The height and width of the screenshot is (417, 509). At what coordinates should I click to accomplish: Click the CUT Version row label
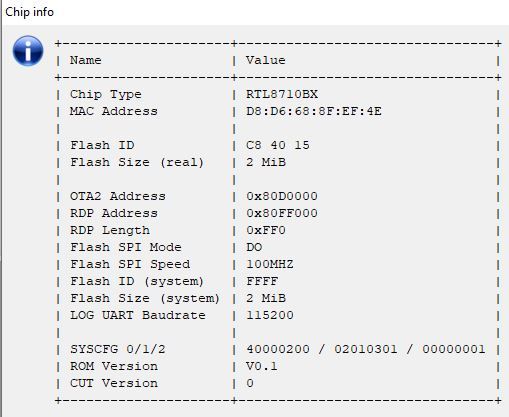pyautogui.click(x=114, y=383)
